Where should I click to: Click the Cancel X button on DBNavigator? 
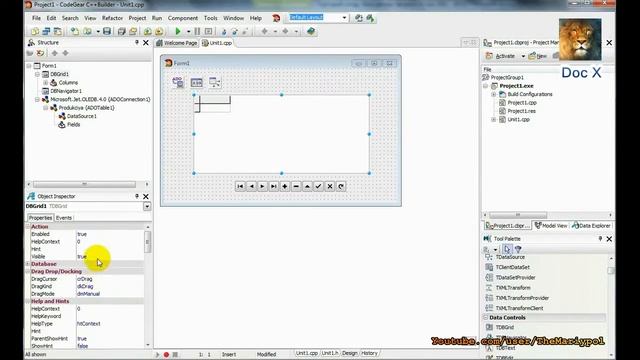click(x=330, y=186)
